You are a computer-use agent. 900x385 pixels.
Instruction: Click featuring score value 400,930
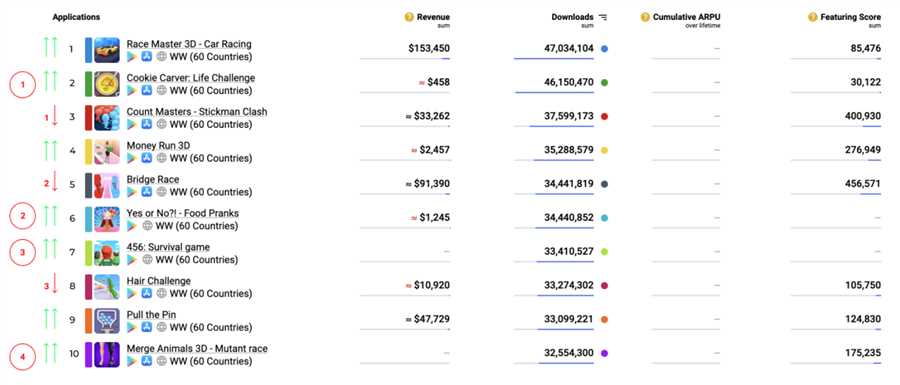pos(863,116)
